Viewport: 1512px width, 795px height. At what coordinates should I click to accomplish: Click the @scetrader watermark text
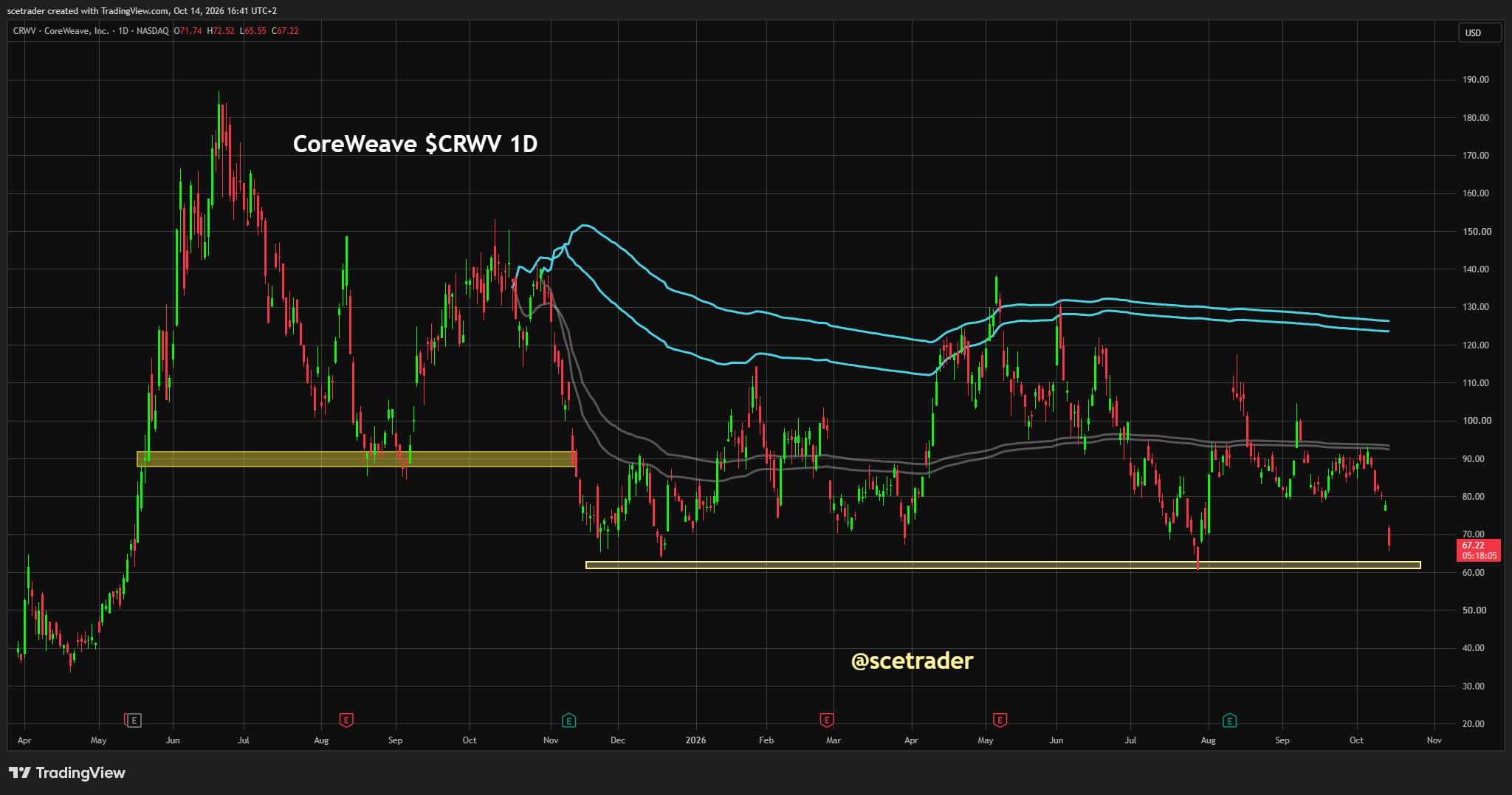(x=913, y=661)
